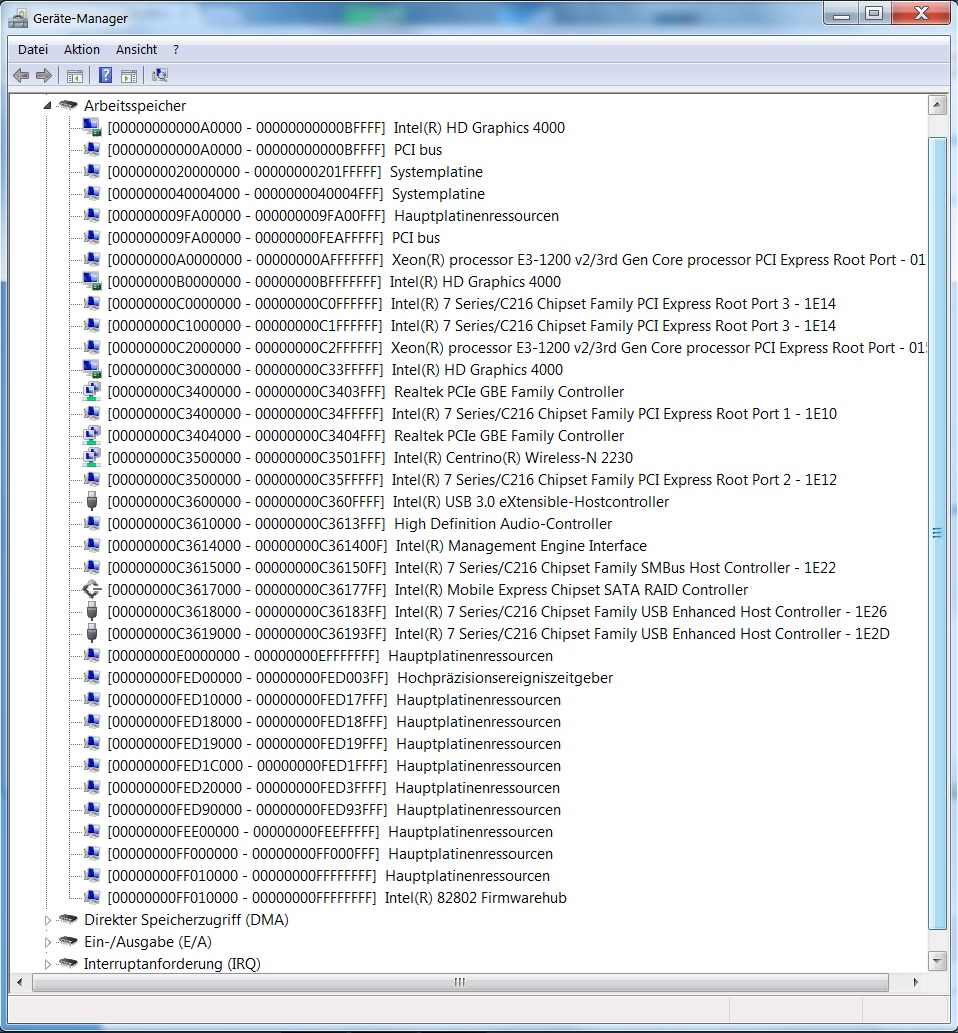Open the ? help menu
The width and height of the screenshot is (958, 1033).
[175, 49]
